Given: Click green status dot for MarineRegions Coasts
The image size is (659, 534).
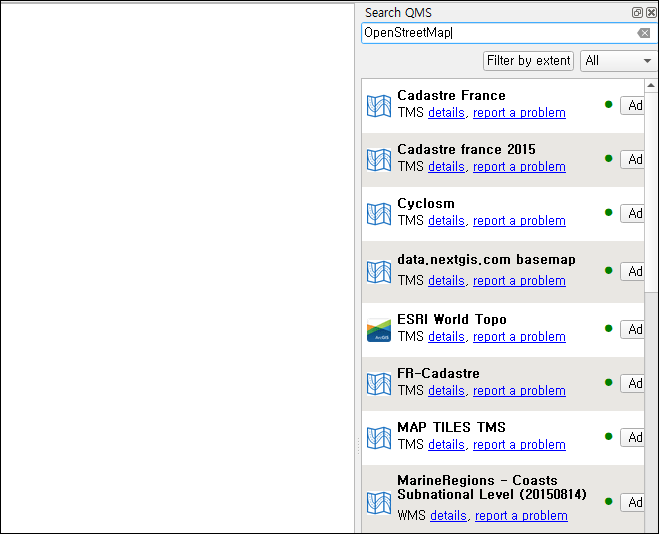Looking at the screenshot, I should pos(608,501).
